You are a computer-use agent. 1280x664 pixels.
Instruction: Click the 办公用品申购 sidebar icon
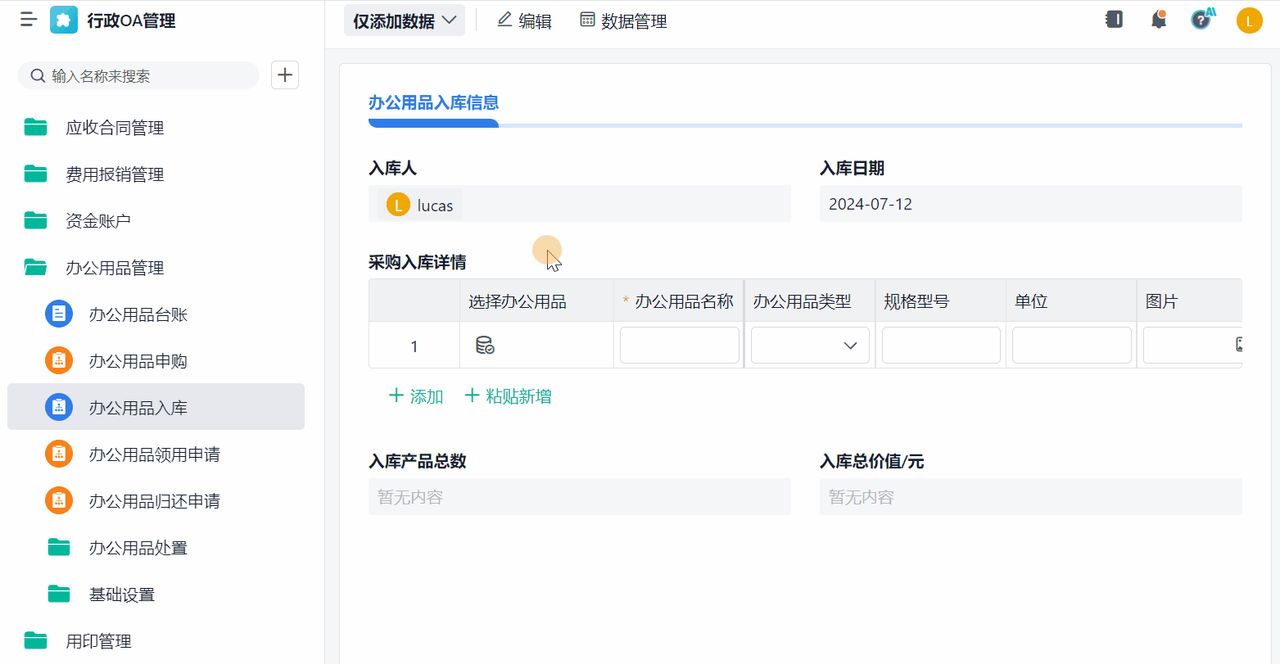59,360
